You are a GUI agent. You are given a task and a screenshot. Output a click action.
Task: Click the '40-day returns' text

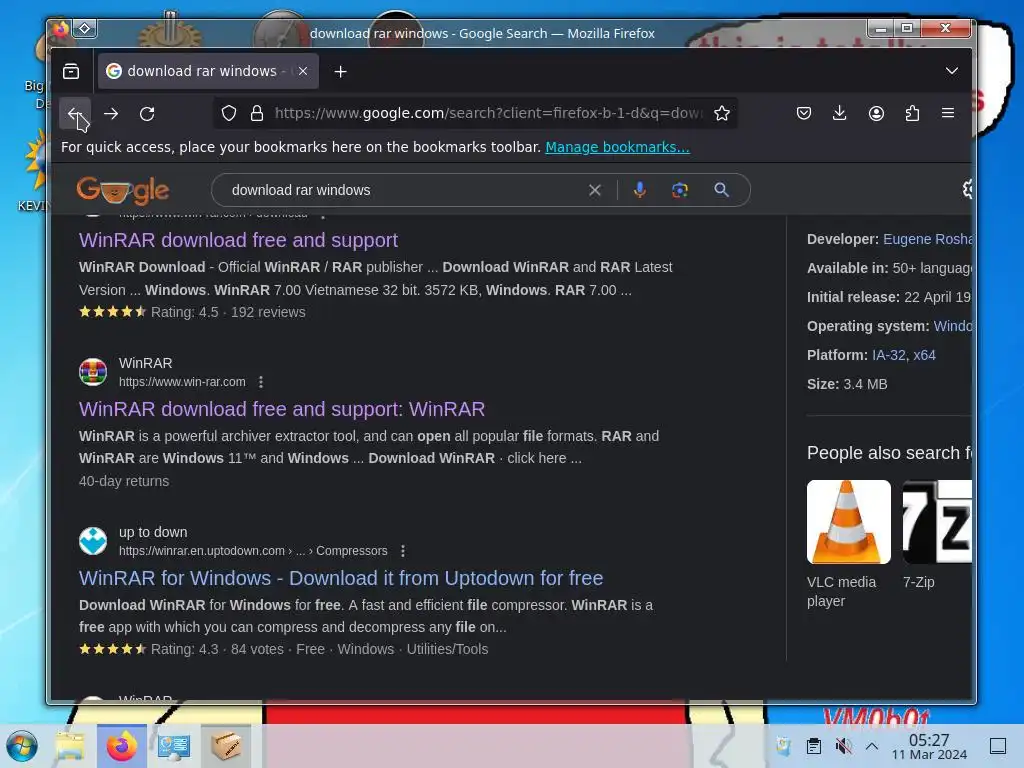[124, 481]
